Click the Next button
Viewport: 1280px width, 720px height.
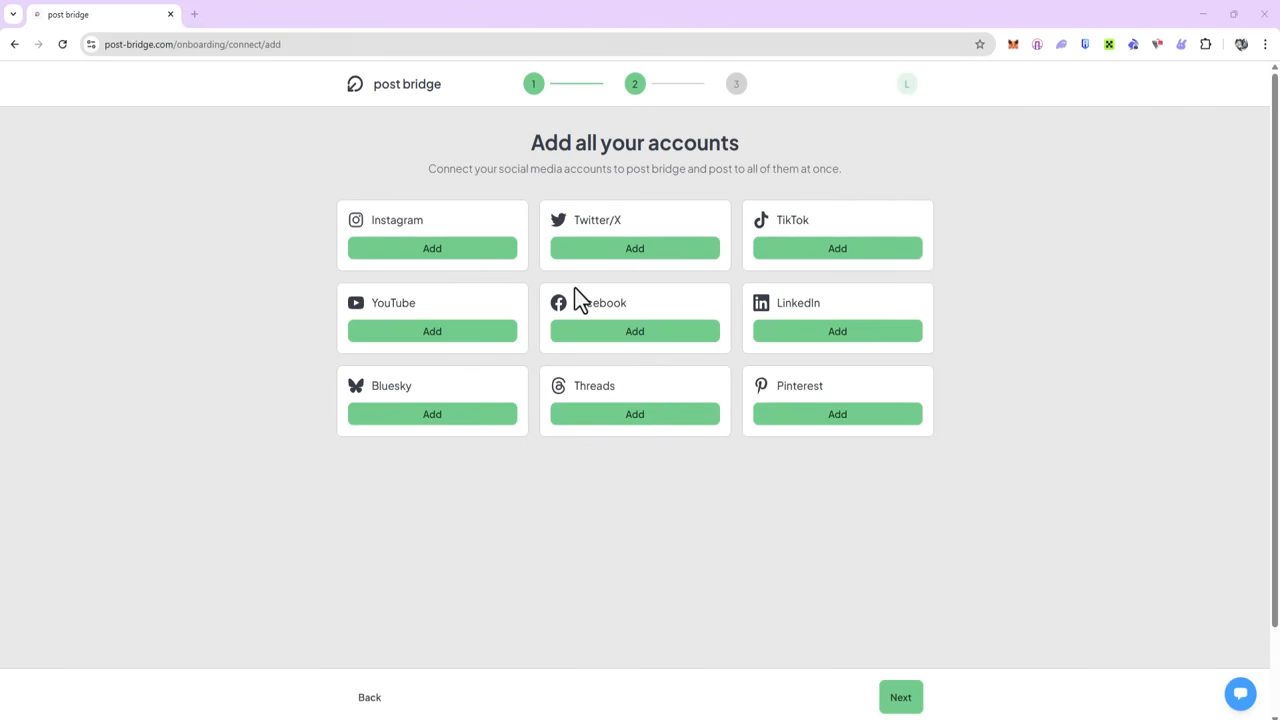click(x=901, y=697)
